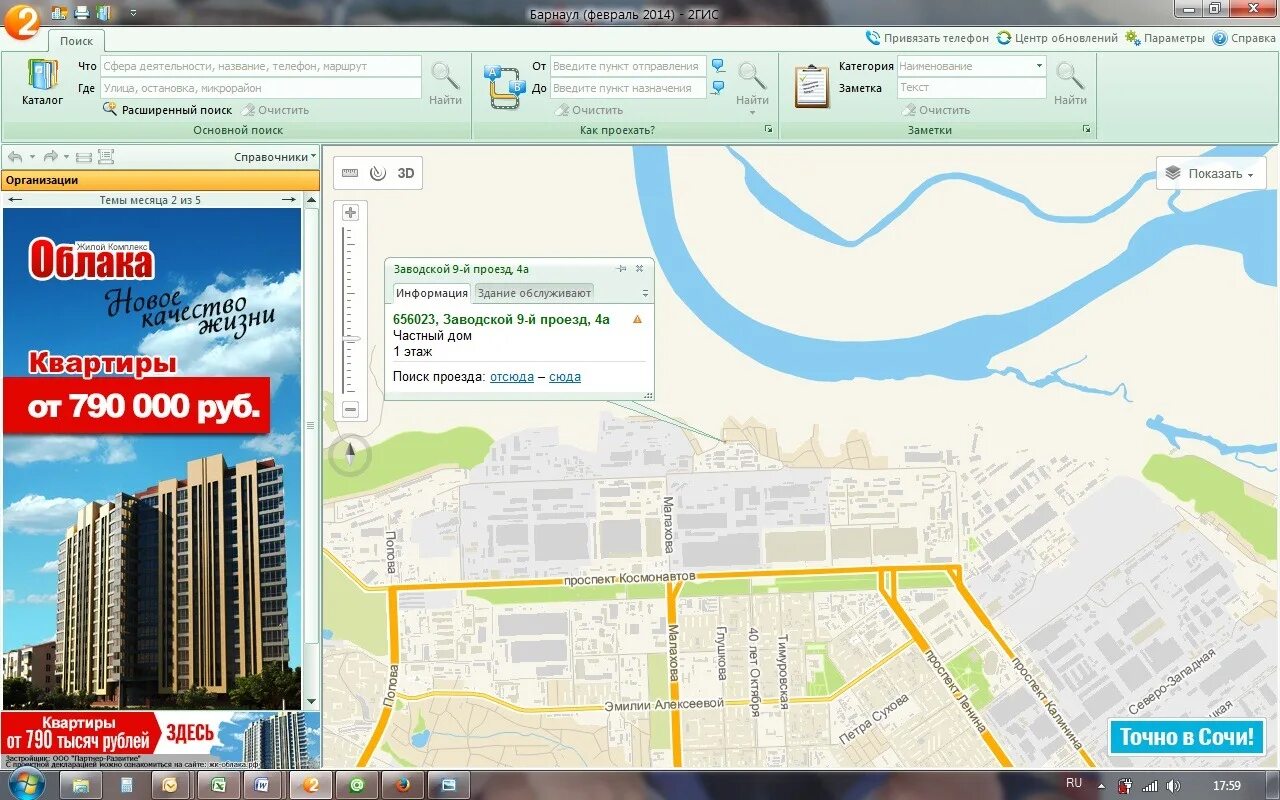This screenshot has width=1280, height=800.
Task: Click the compass north indicator
Action: click(x=350, y=456)
